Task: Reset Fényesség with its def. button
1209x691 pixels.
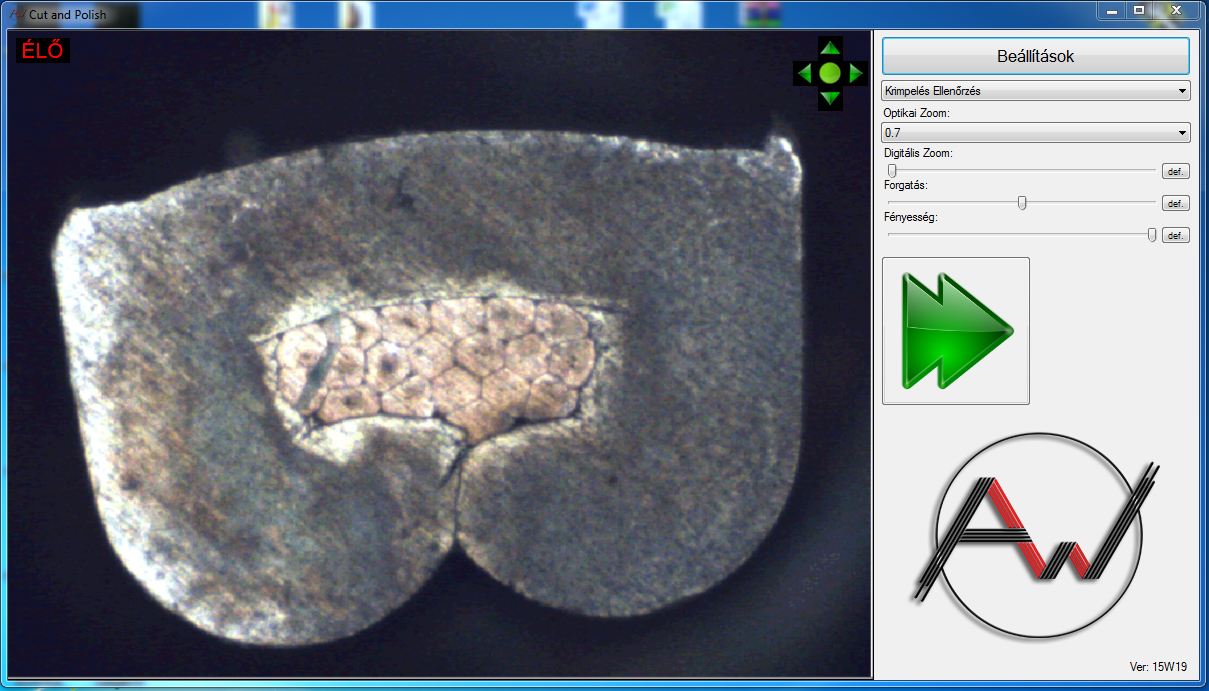Action: click(1175, 236)
